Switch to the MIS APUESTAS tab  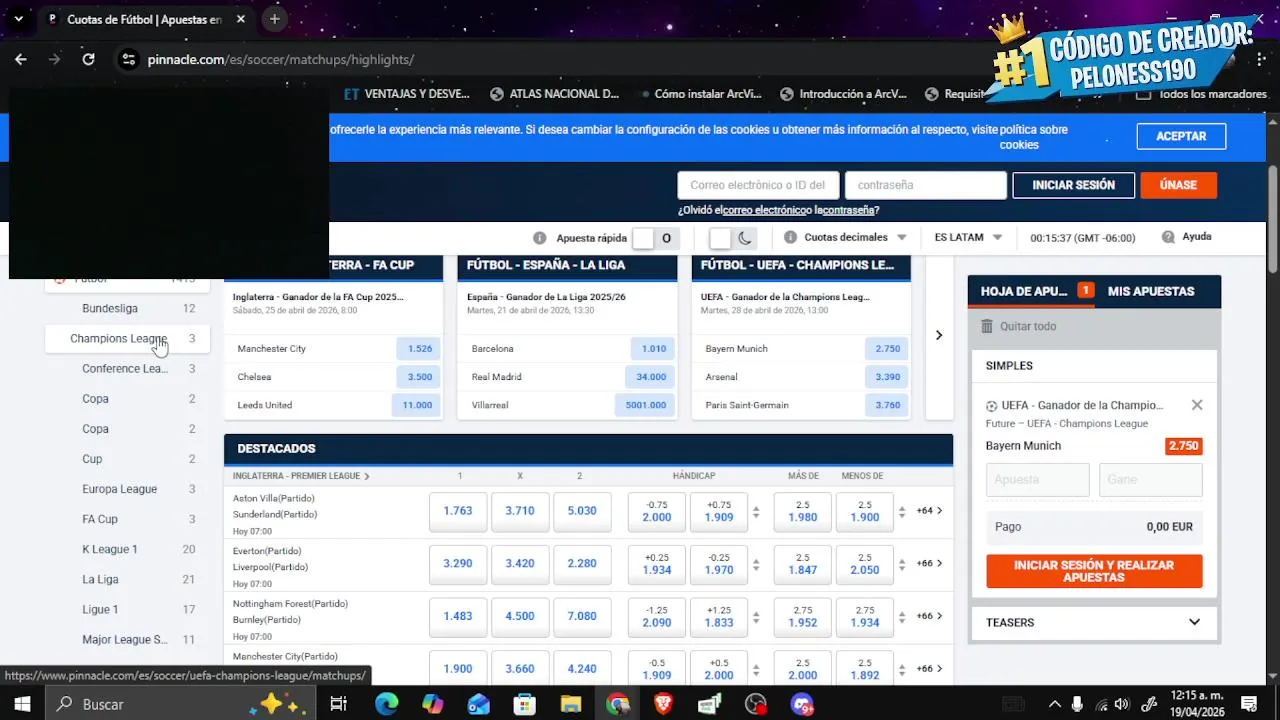pyautogui.click(x=1151, y=291)
